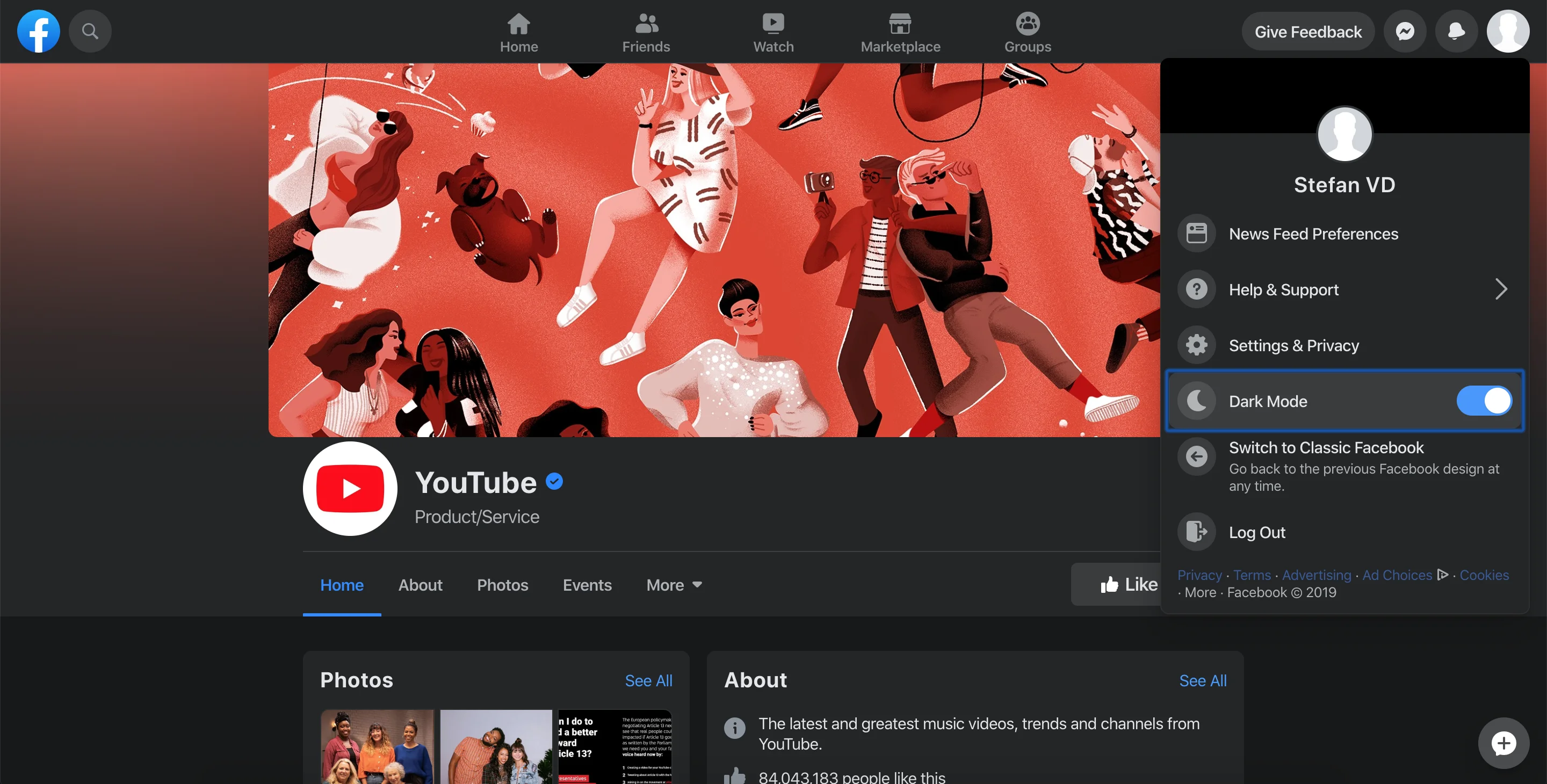Click the Give Feedback button
Screen dimensions: 1547x784
[x=1308, y=31]
